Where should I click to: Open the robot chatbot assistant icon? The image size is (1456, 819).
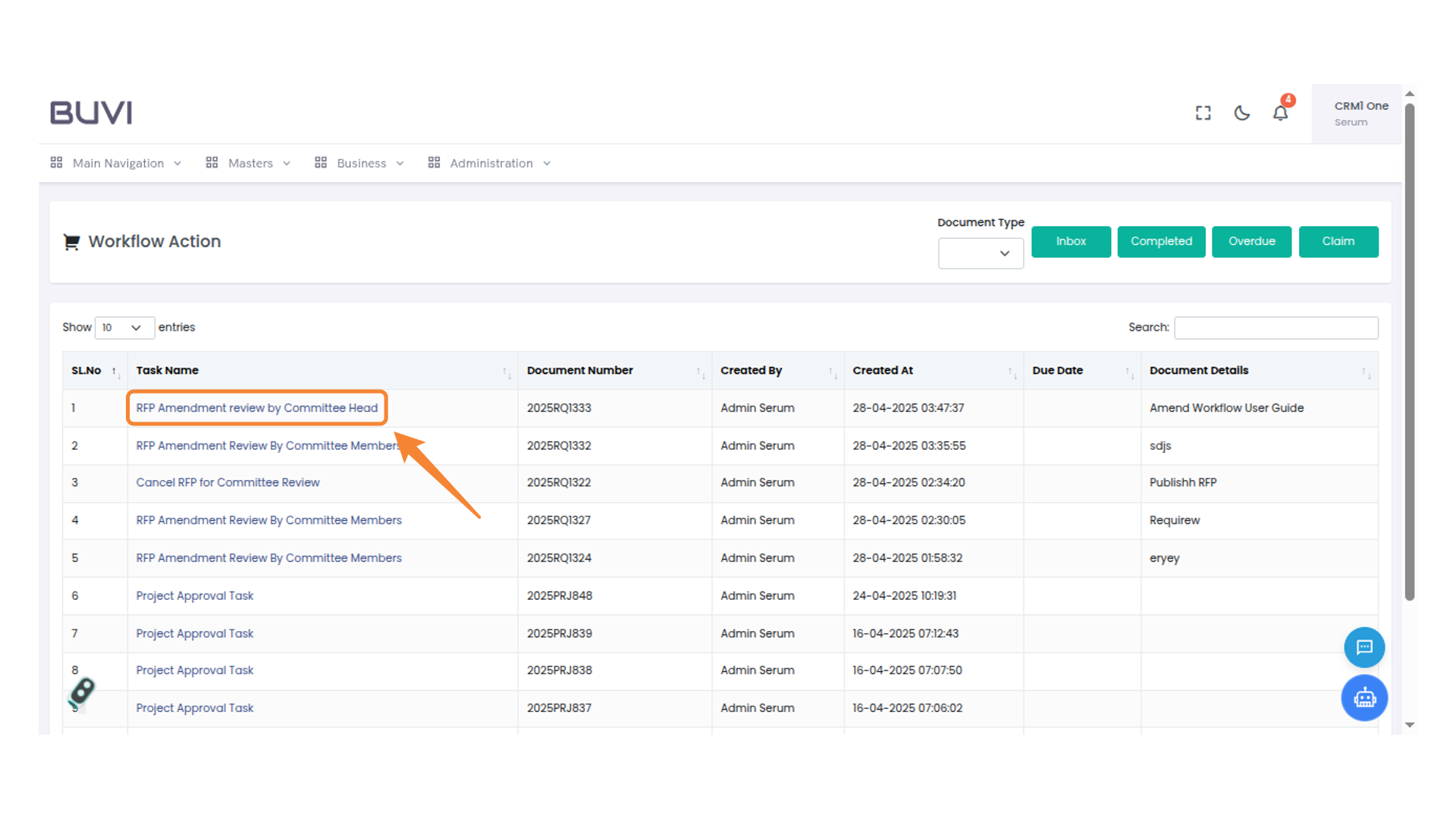(1364, 698)
